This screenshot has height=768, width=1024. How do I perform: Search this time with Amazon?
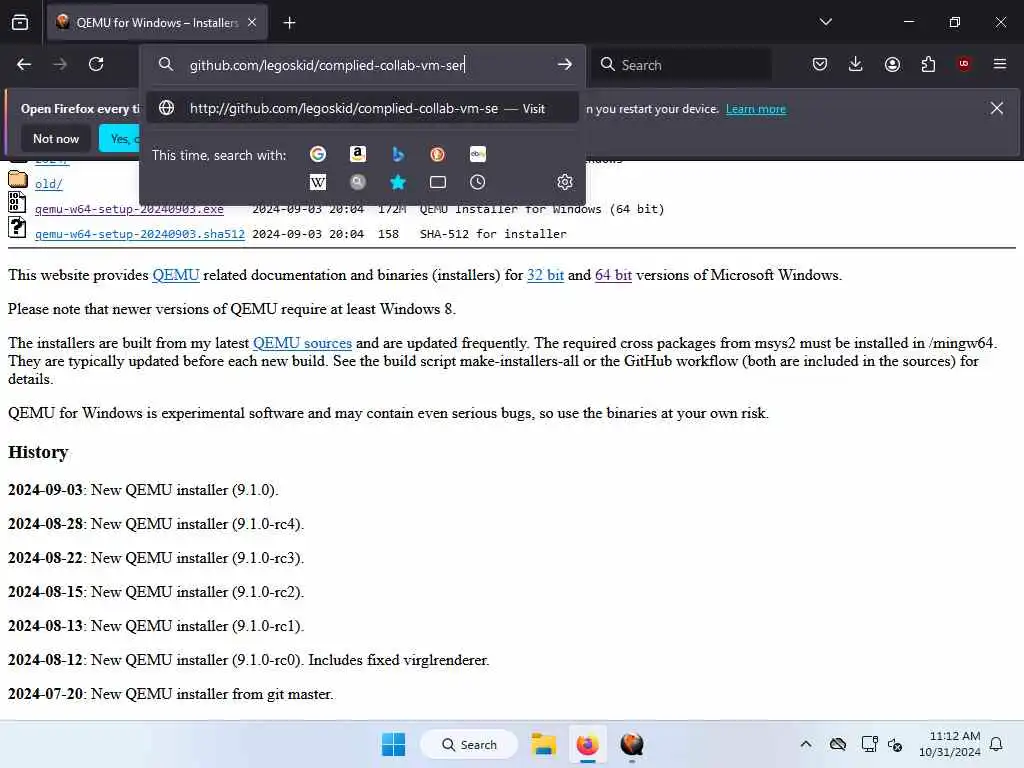(x=357, y=154)
